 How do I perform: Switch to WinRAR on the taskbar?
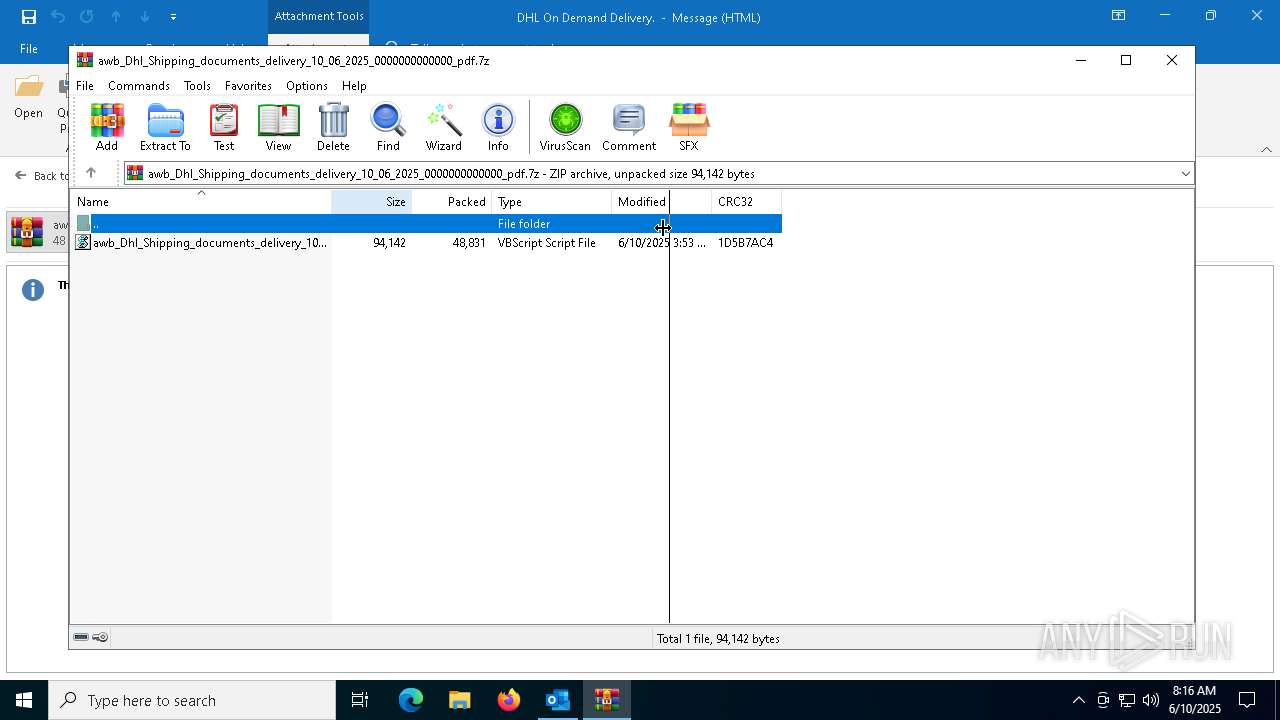(607, 700)
